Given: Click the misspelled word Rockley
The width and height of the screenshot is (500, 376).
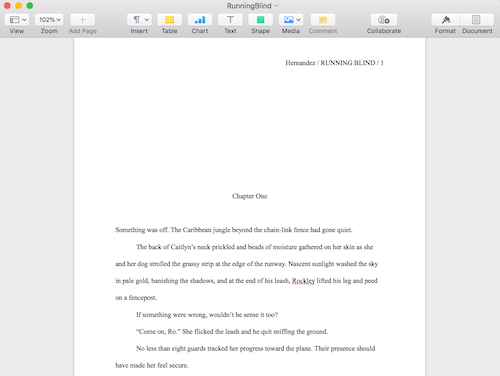Looking at the screenshot, I should coord(303,281).
